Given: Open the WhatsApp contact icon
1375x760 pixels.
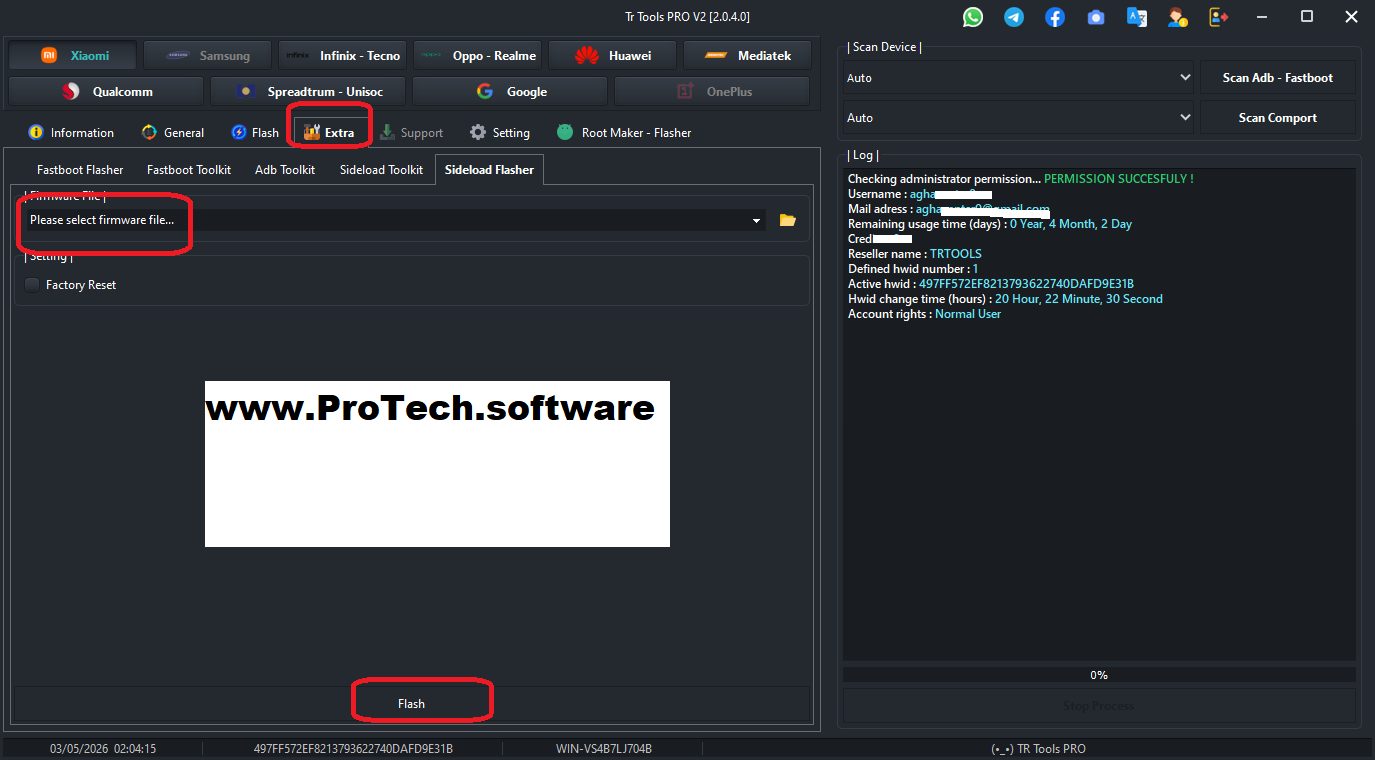Looking at the screenshot, I should click(x=973, y=17).
